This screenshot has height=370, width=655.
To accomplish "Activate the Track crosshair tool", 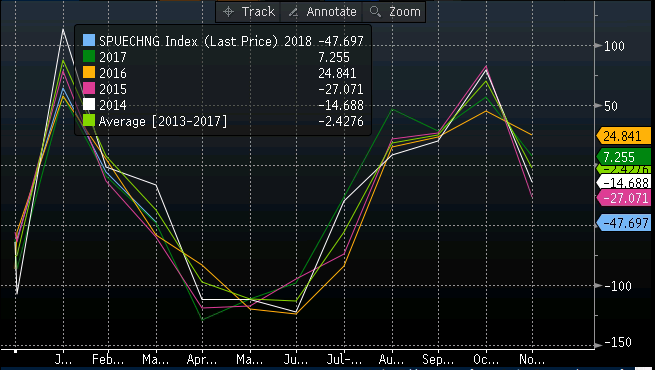I will coord(249,12).
